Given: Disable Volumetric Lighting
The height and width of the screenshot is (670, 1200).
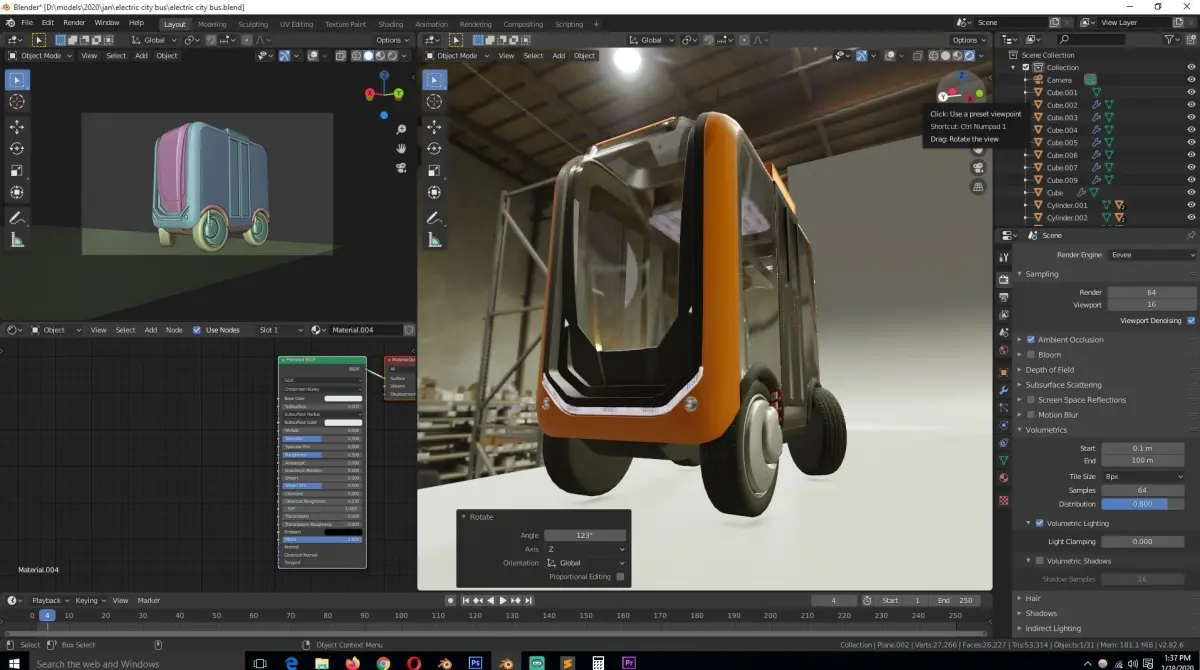Looking at the screenshot, I should [x=1040, y=523].
